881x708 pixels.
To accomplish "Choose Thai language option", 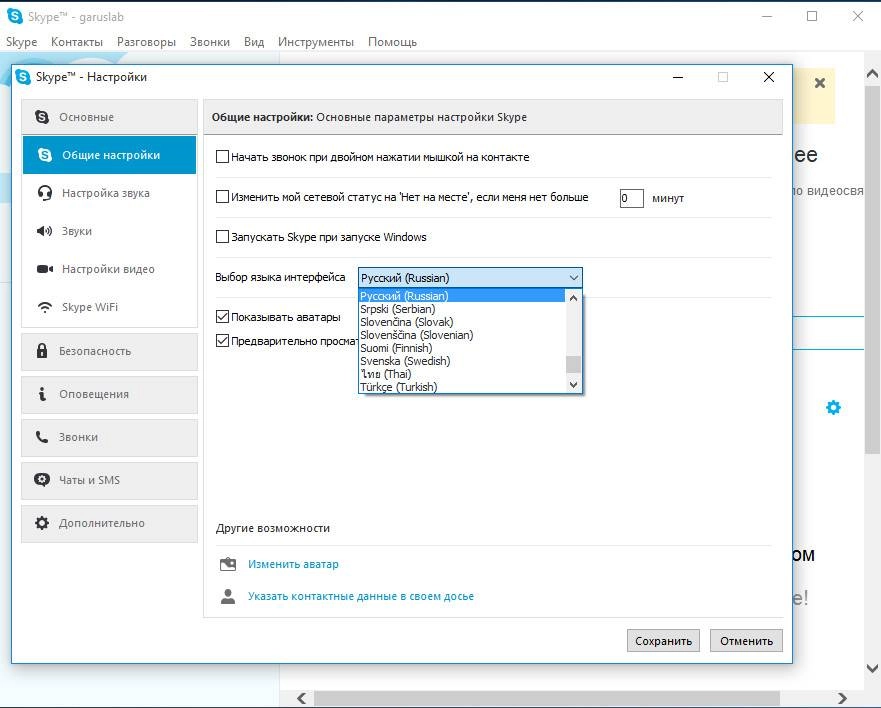I will tap(462, 374).
